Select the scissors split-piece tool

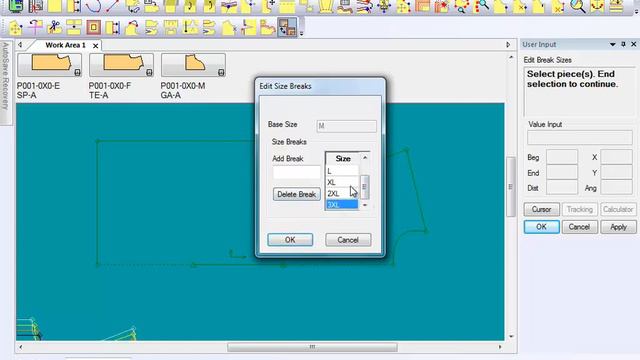(54, 28)
